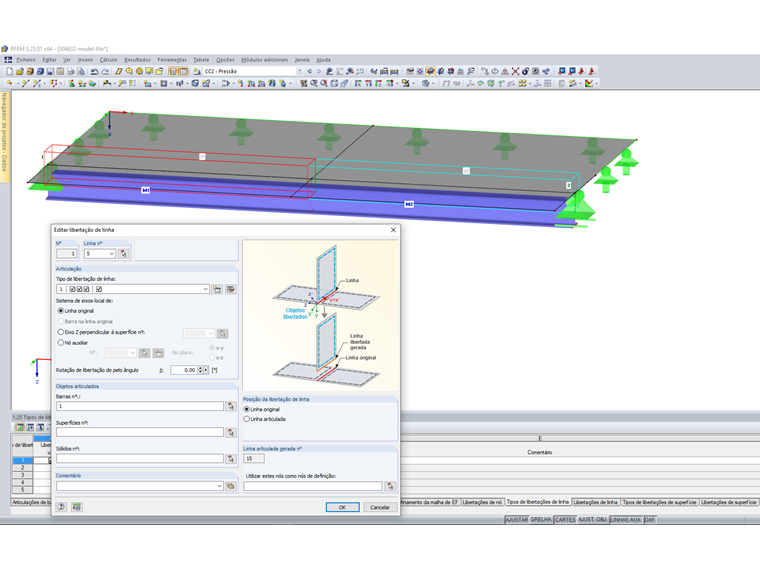Toggle AJUSTAR in status bar
Image resolution: width=760 pixels, height=570 pixels.
(517, 520)
